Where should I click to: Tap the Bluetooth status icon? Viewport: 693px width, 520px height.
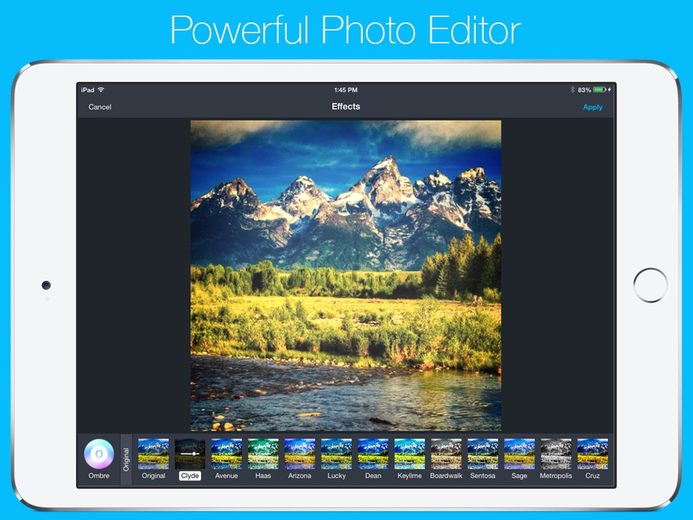(x=572, y=90)
